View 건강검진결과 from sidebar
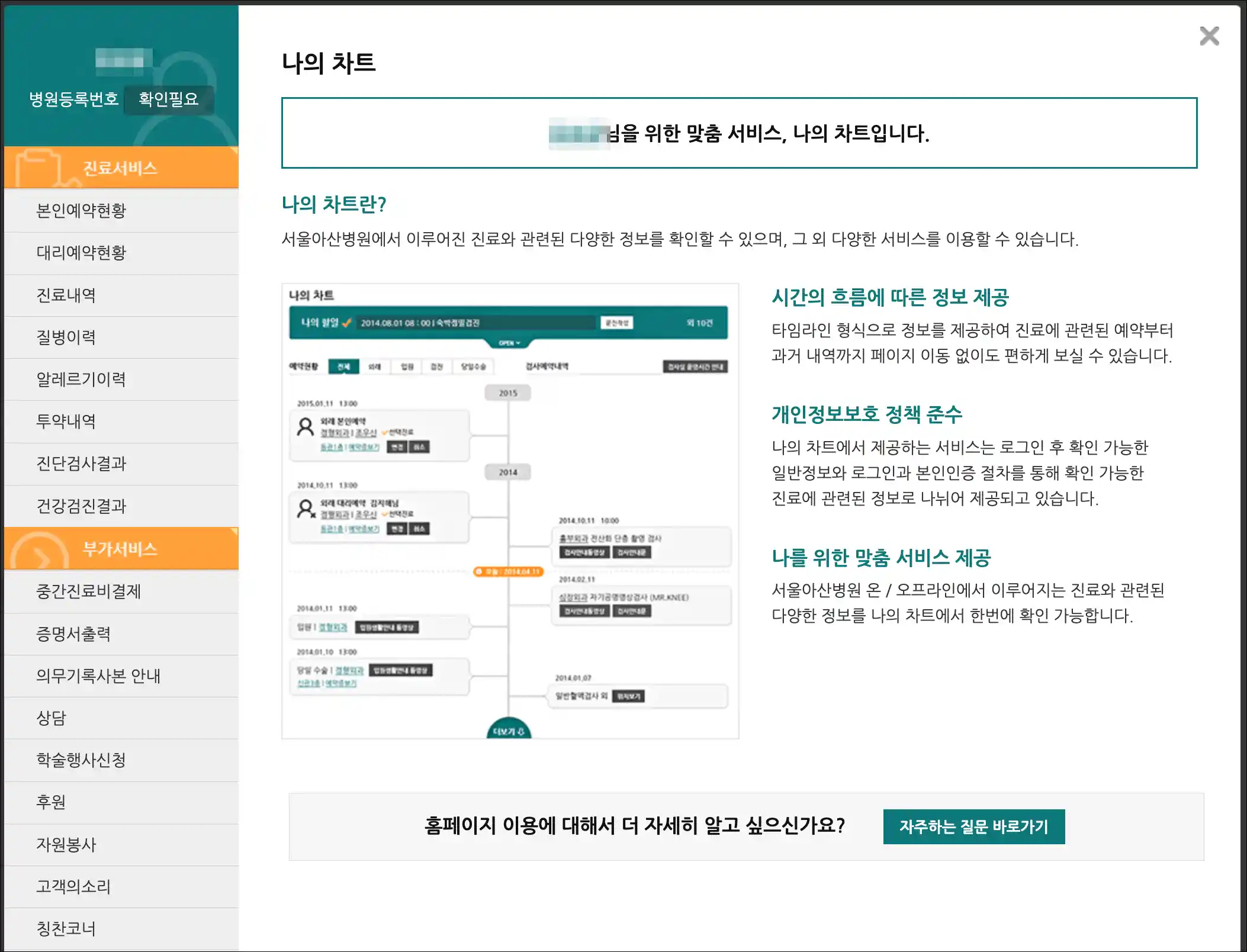 tap(121, 506)
